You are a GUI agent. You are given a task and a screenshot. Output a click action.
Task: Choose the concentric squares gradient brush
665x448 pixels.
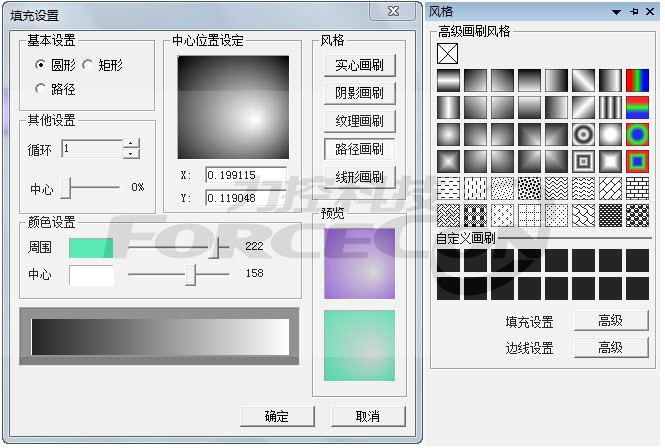coord(583,161)
